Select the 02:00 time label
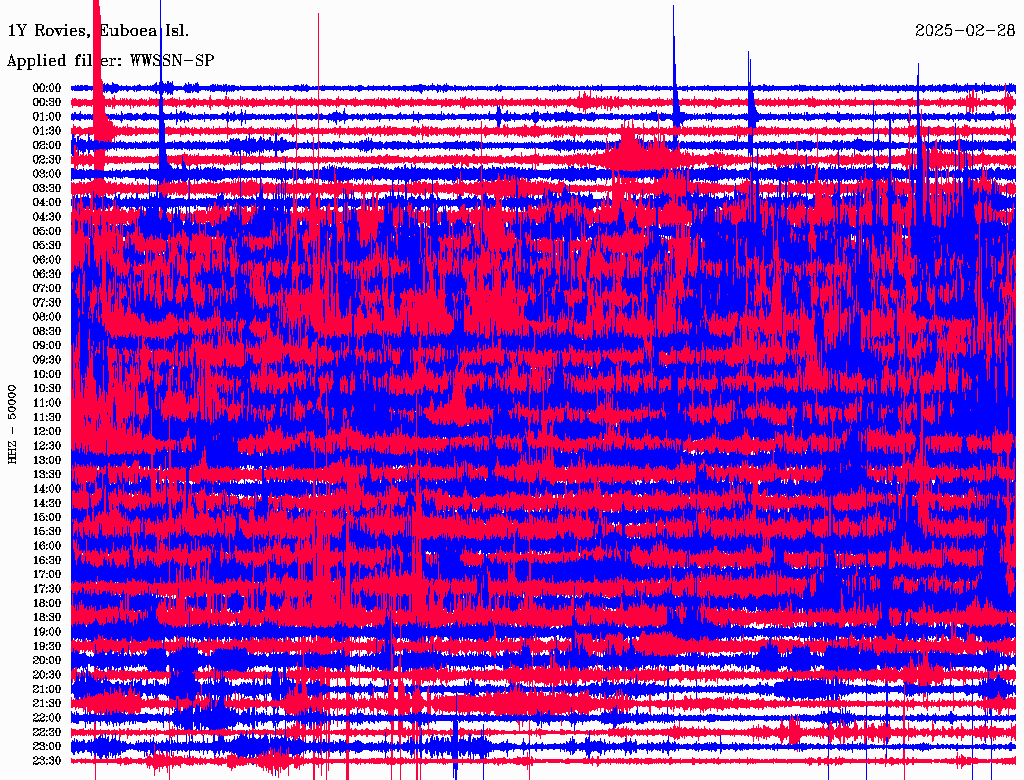The height and width of the screenshot is (780, 1024). pyautogui.click(x=47, y=146)
